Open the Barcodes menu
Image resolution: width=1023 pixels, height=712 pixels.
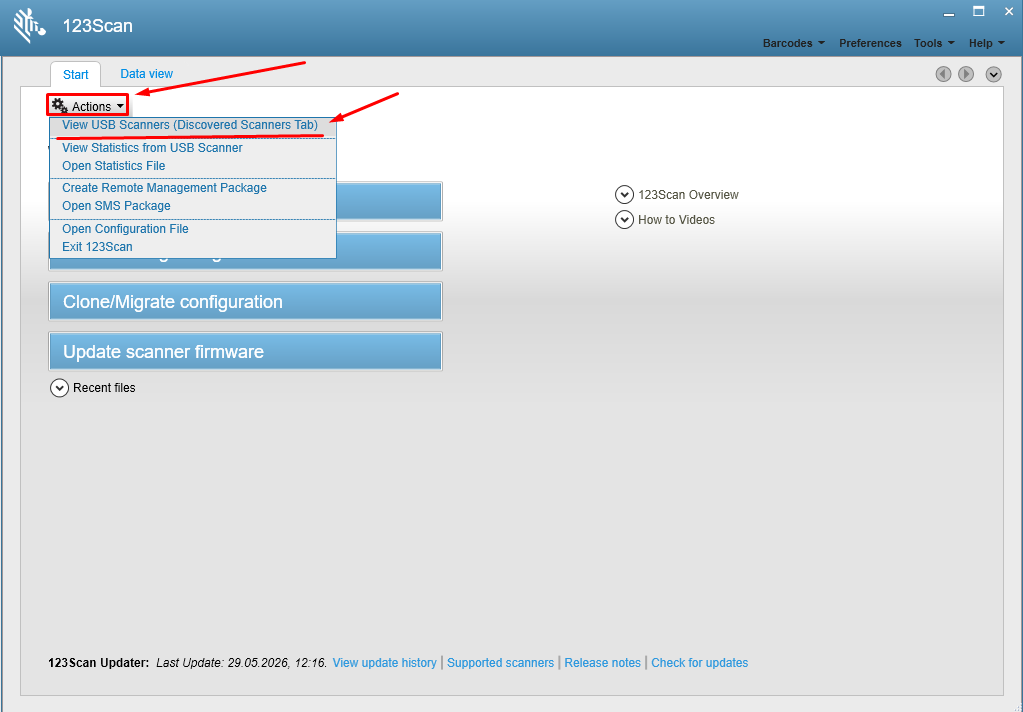point(793,43)
